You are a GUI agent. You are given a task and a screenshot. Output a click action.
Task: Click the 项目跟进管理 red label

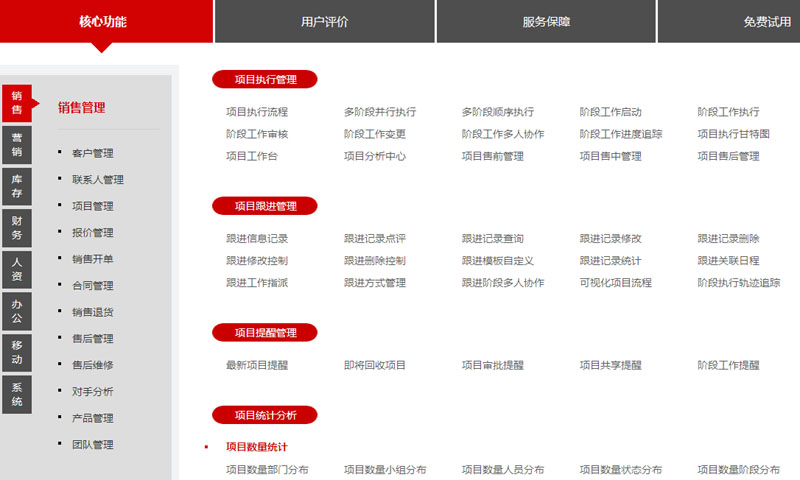click(265, 206)
